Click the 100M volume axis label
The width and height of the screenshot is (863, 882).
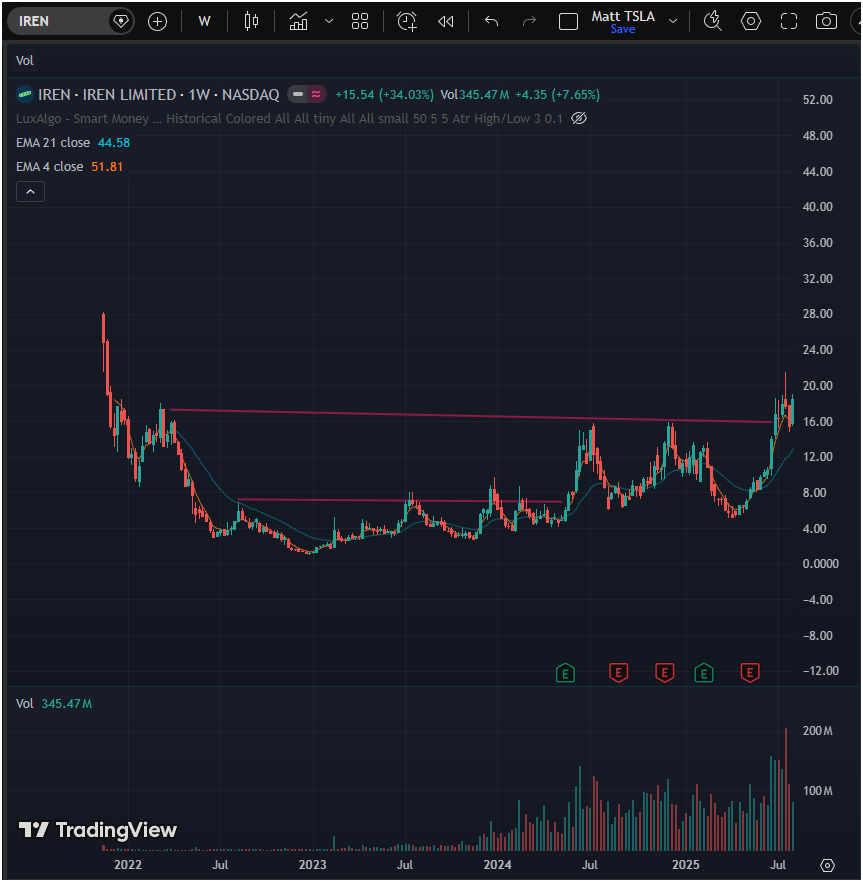tap(817, 791)
